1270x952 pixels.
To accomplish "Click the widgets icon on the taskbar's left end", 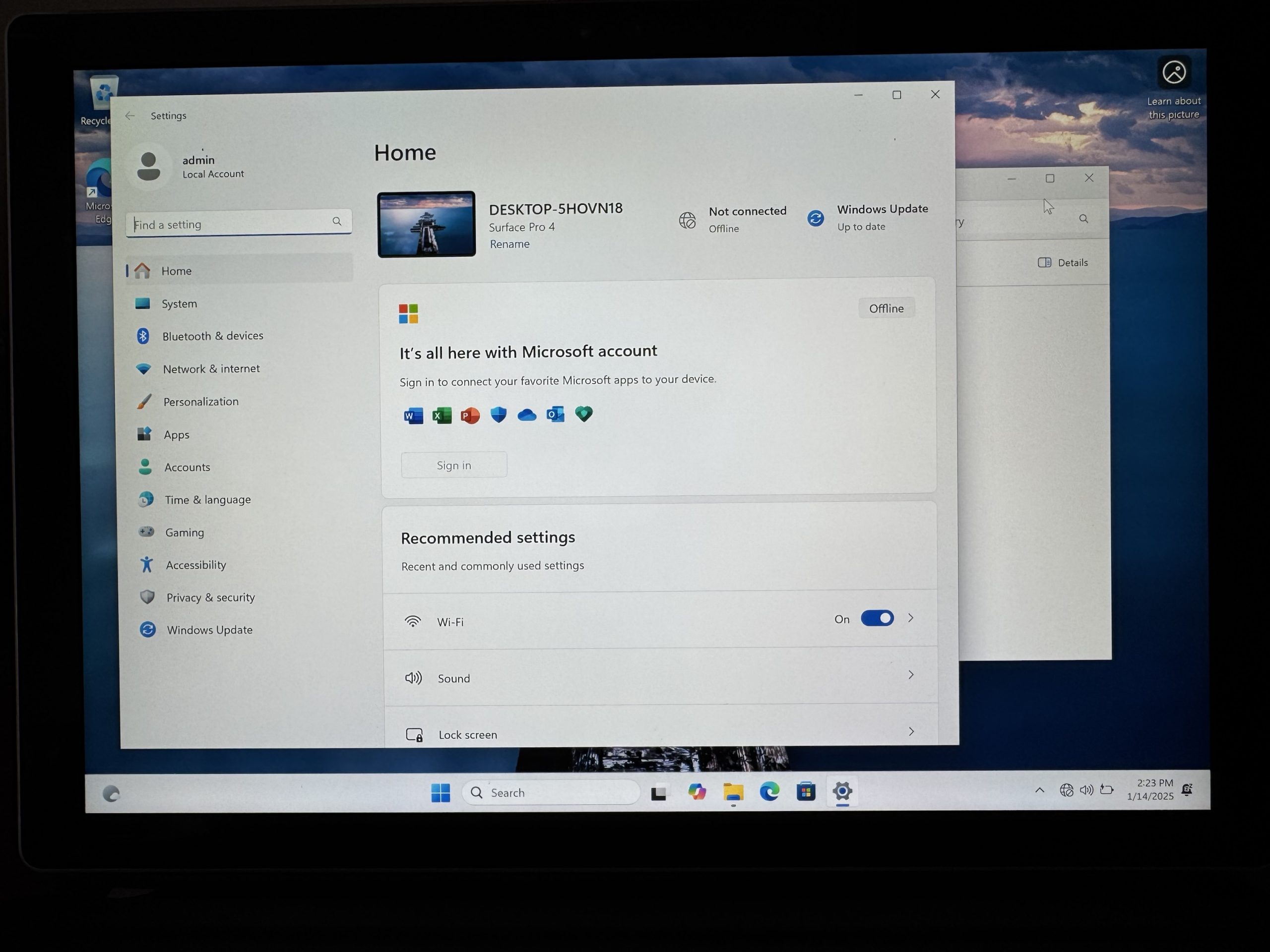I will 111,794.
